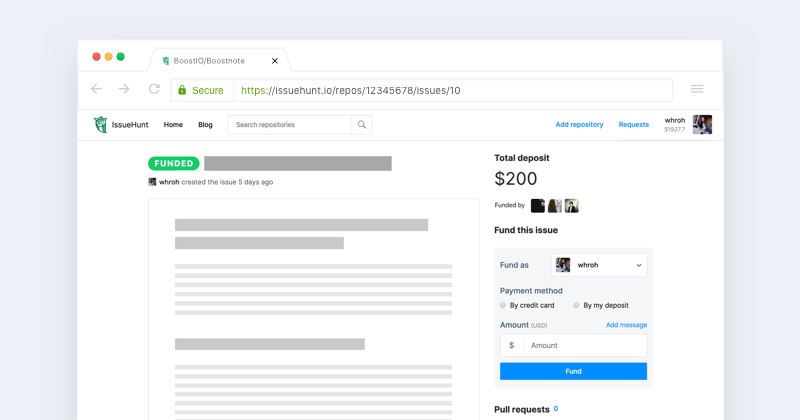Screen dimensions: 800x420
Task: Click the IssueHunt logo icon
Action: tap(101, 125)
